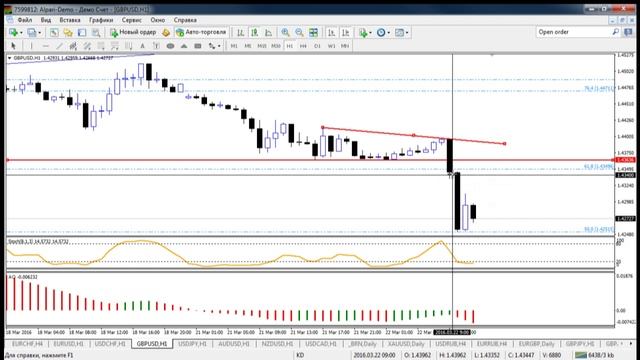This screenshot has height=360, width=640.
Task: Select the Ellipse shape tool
Action: point(170,46)
